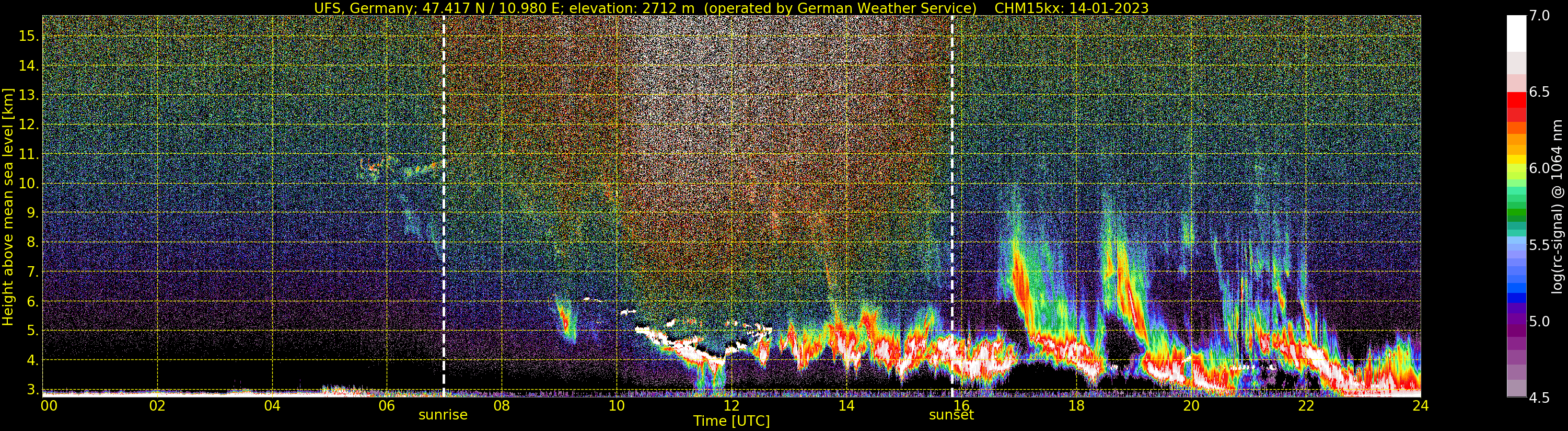The width and height of the screenshot is (1568, 431).
Task: Click the time tick label "12"
Action: coord(731,406)
